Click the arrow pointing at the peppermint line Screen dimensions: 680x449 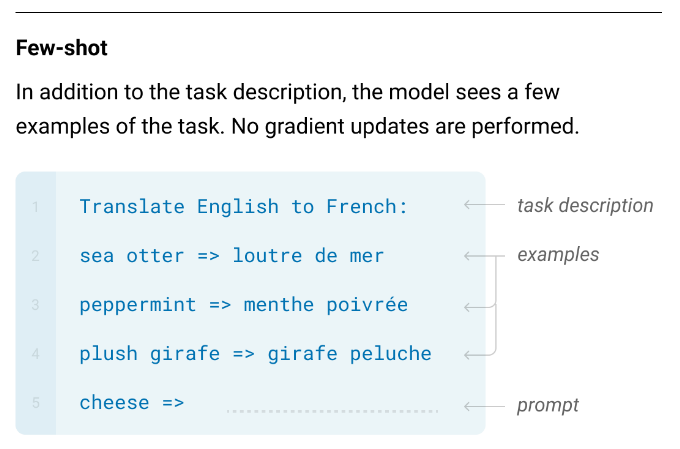tap(478, 305)
